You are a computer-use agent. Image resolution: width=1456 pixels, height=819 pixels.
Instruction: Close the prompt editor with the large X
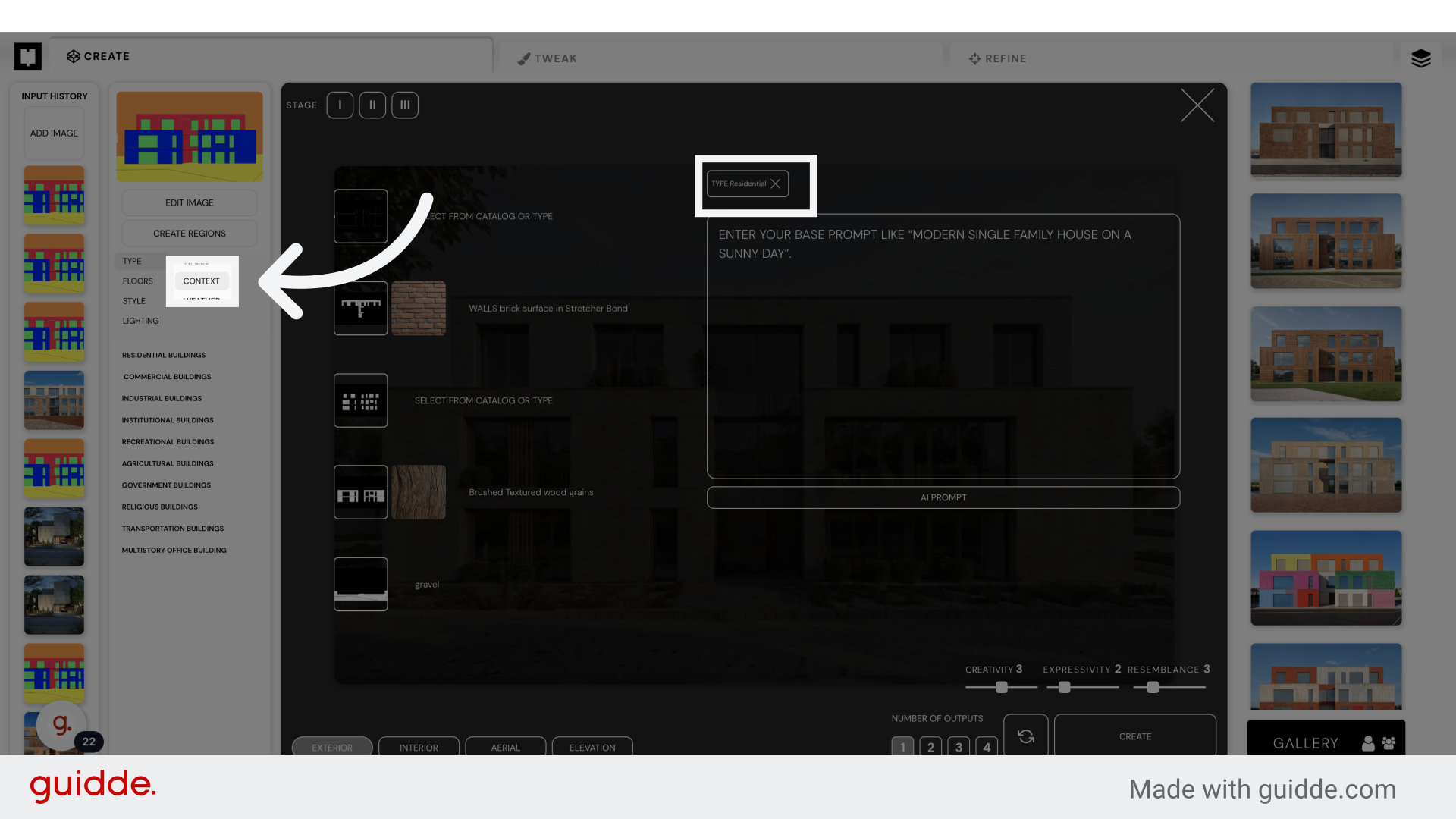pos(1197,105)
